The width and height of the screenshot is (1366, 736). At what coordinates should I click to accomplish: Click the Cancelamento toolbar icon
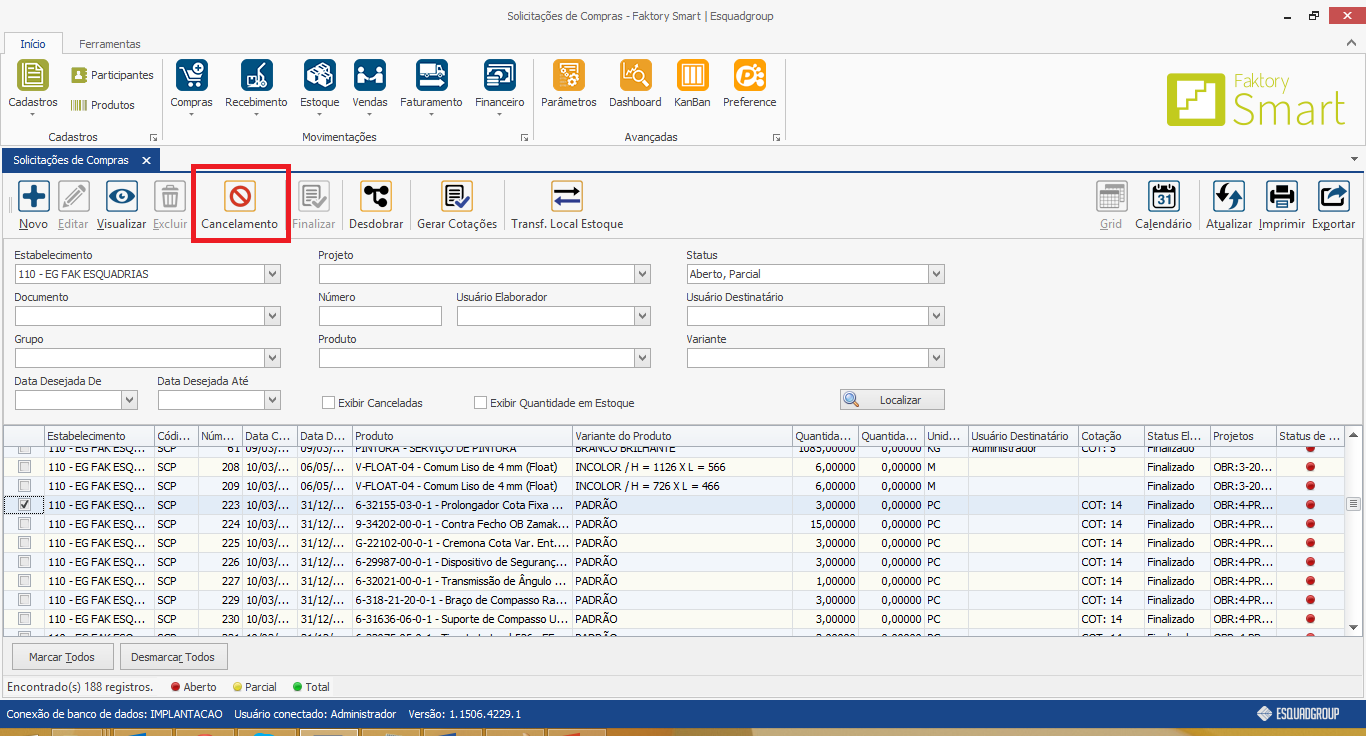(x=240, y=197)
